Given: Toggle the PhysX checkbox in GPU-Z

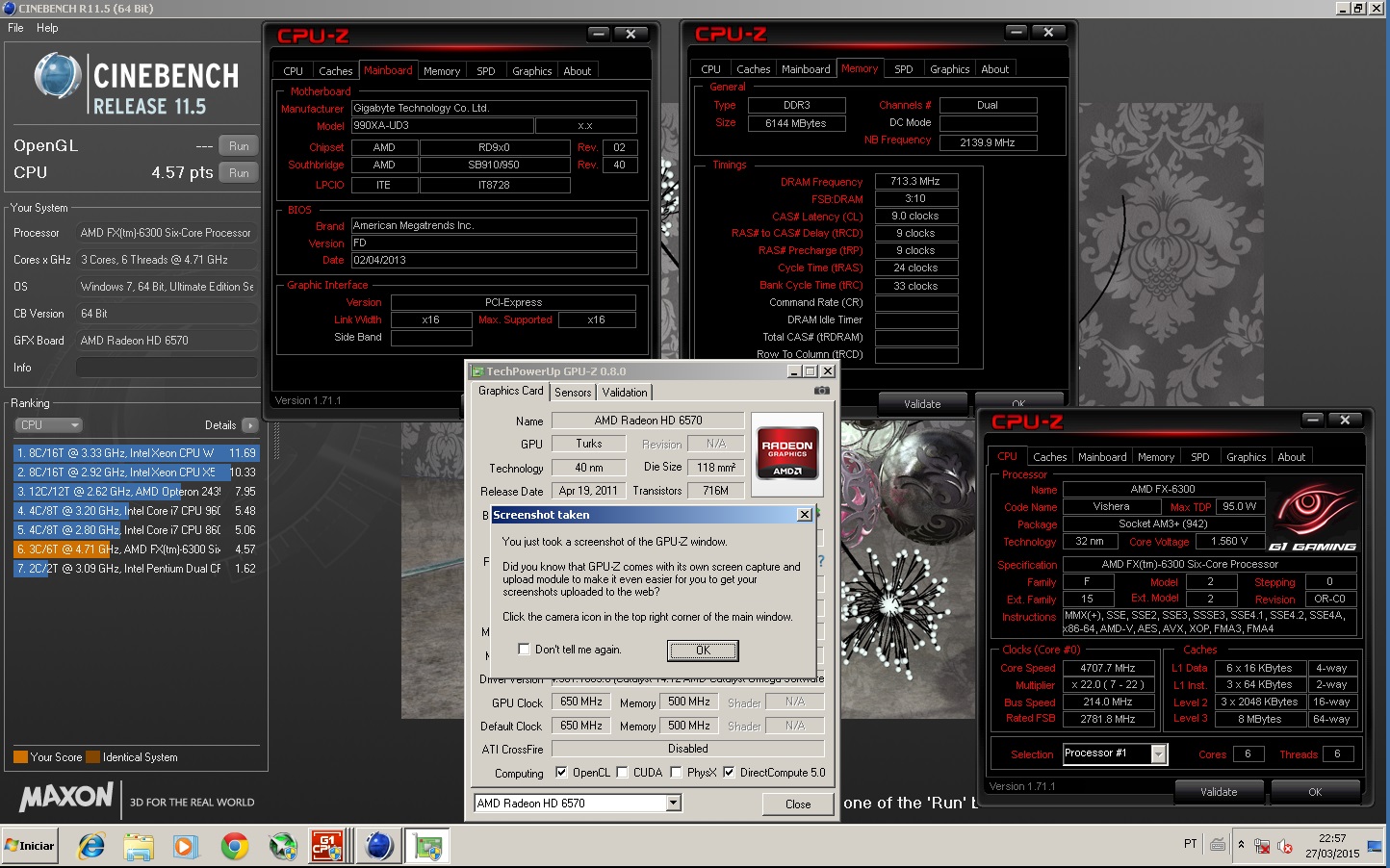Looking at the screenshot, I should [676, 773].
